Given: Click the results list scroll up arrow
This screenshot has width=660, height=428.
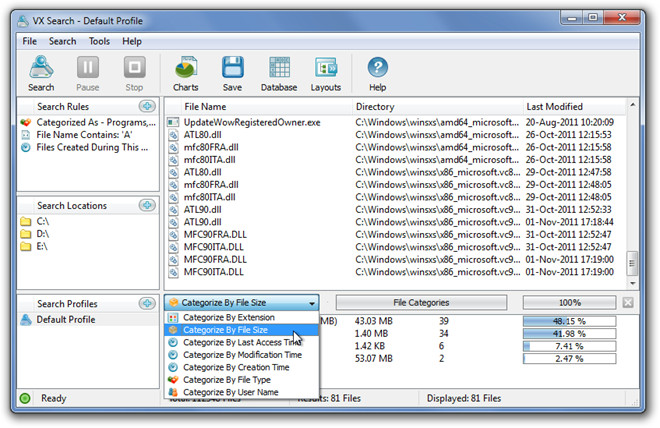Looking at the screenshot, I should (x=632, y=104).
